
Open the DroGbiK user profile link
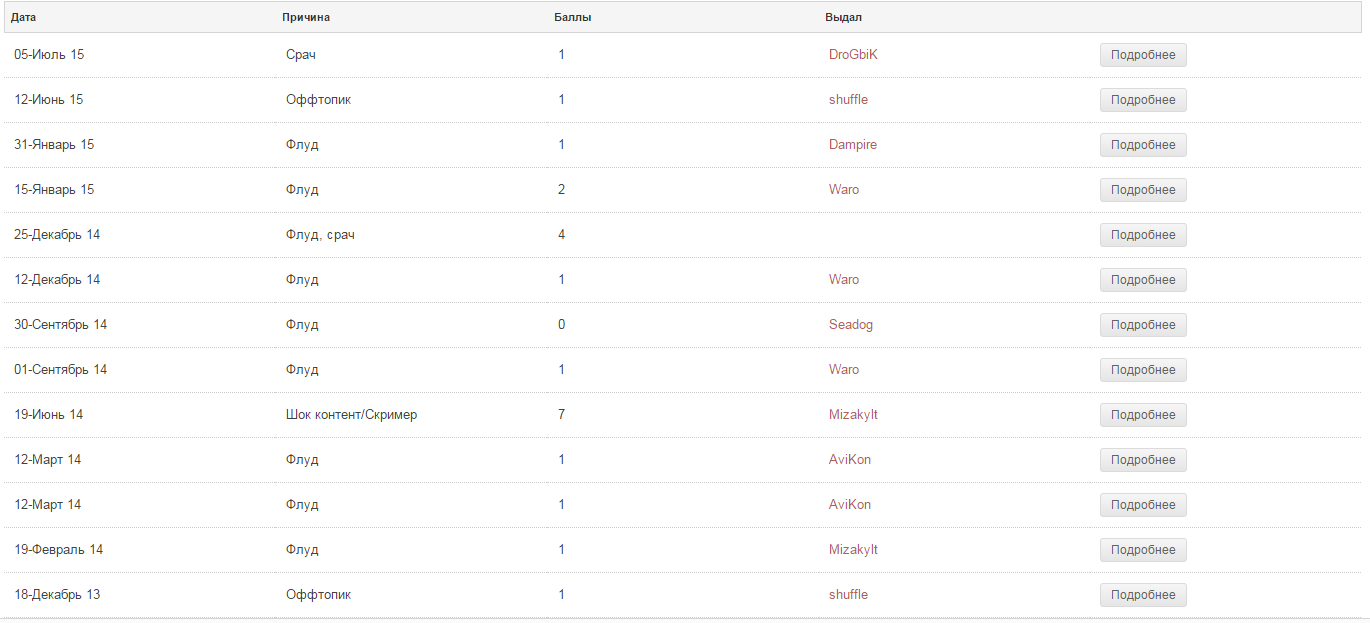(853, 55)
